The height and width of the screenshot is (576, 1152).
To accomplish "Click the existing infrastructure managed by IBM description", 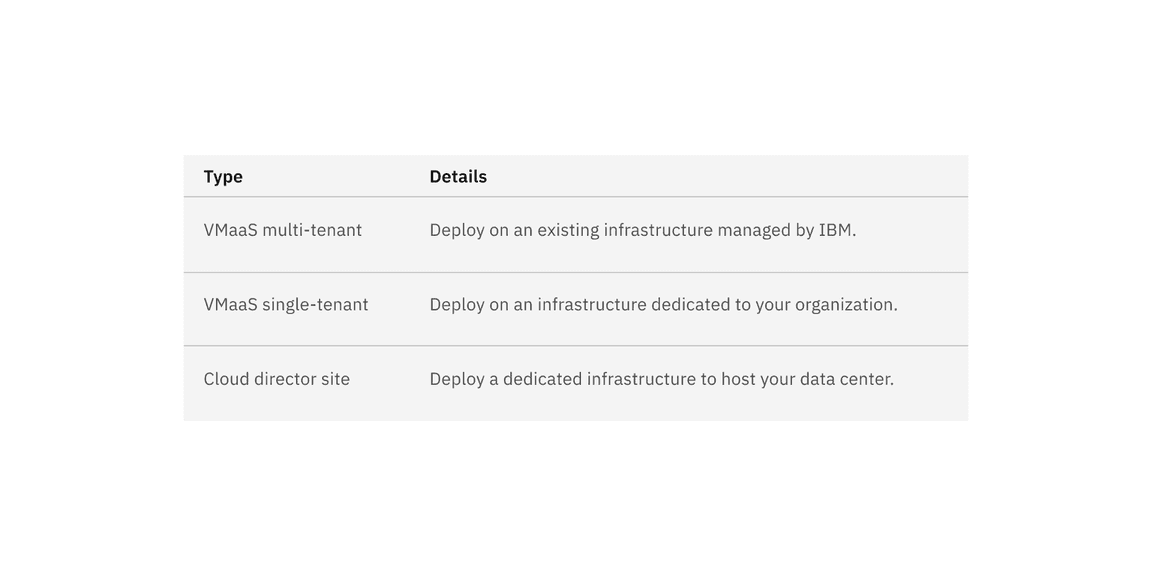I will [x=642, y=230].
